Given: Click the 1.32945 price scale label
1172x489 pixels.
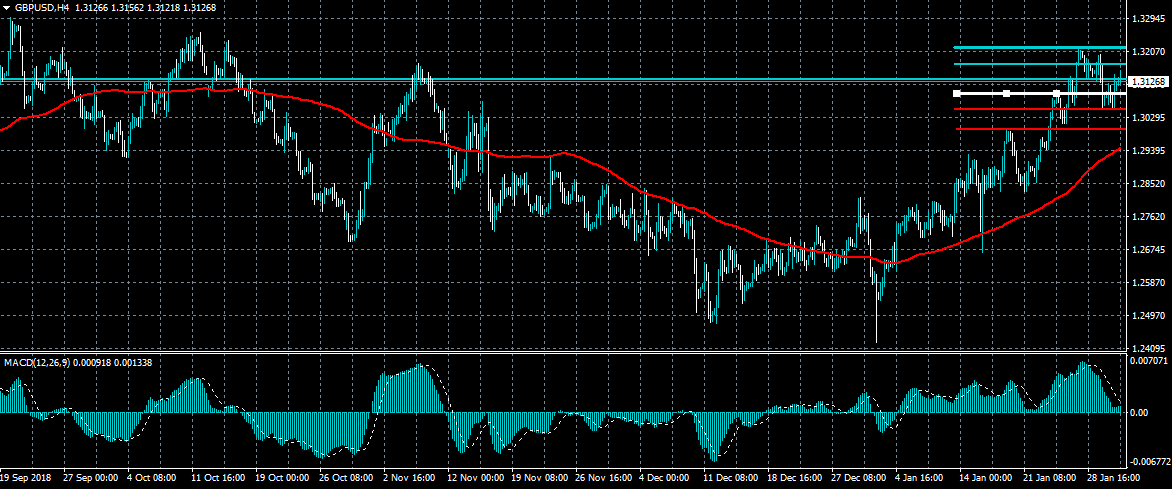Looking at the screenshot, I should [x=1147, y=19].
